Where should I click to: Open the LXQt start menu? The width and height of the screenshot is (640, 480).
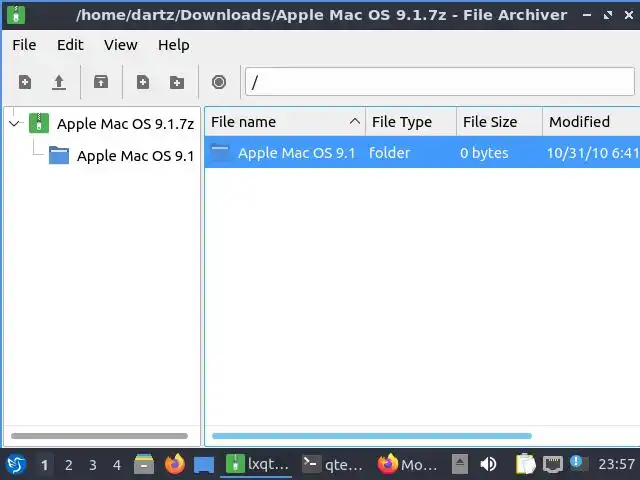pos(16,464)
